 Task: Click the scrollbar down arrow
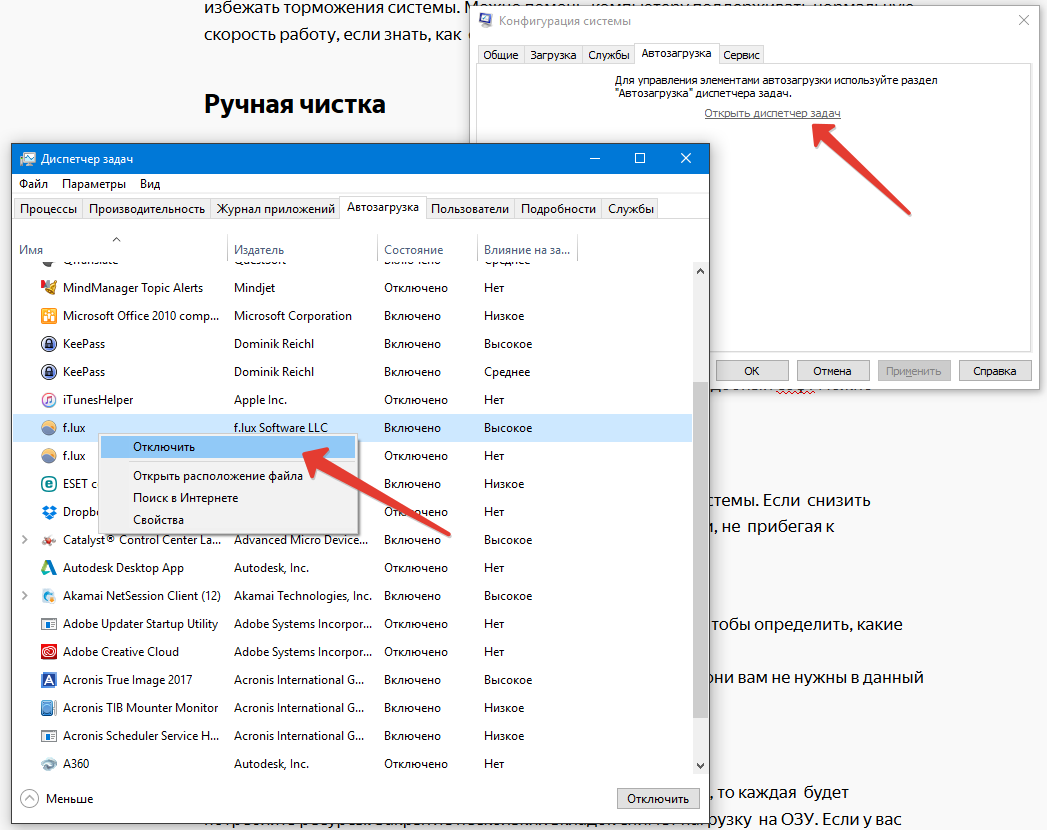(700, 766)
